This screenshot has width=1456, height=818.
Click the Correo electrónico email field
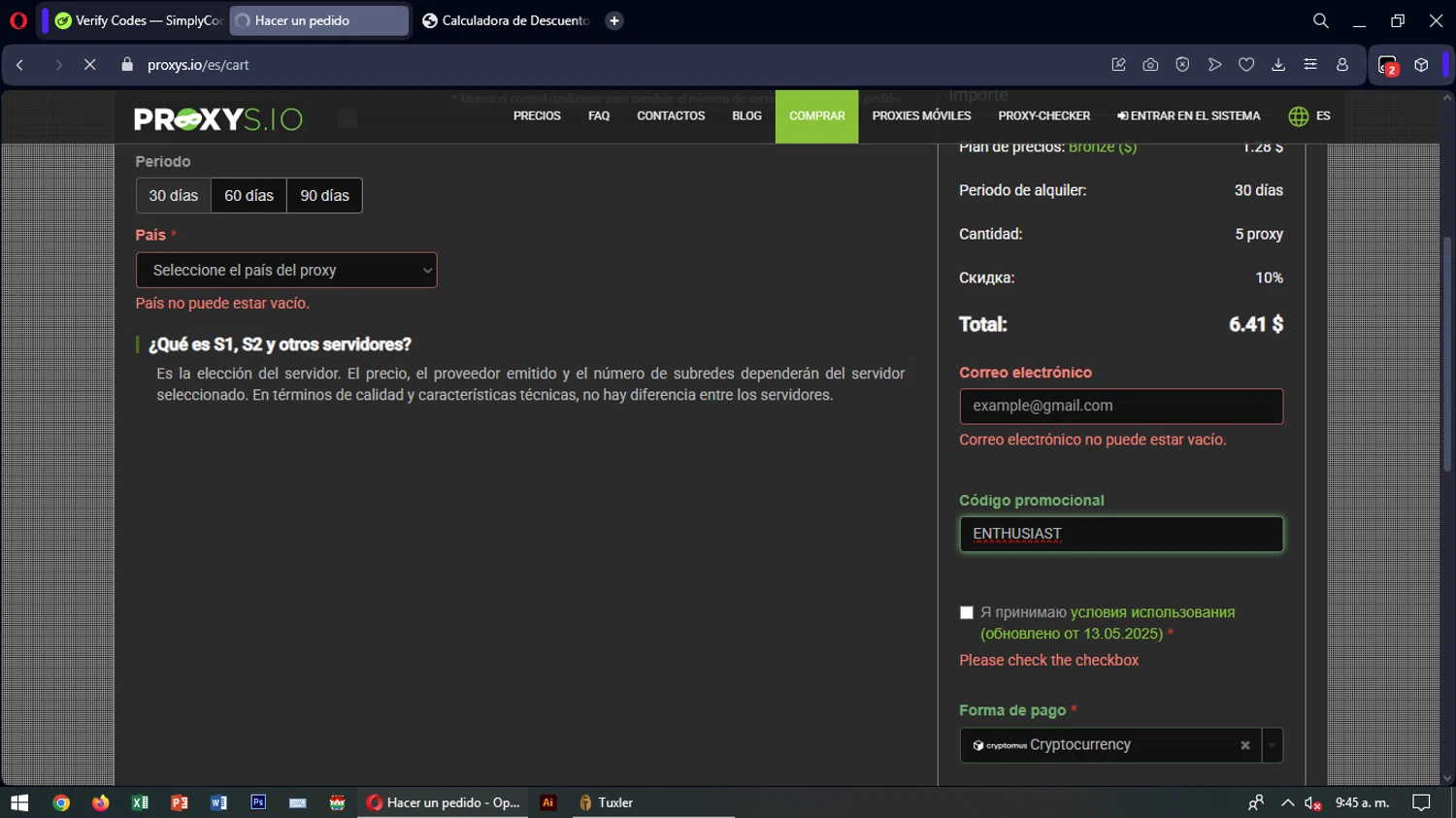(1121, 407)
